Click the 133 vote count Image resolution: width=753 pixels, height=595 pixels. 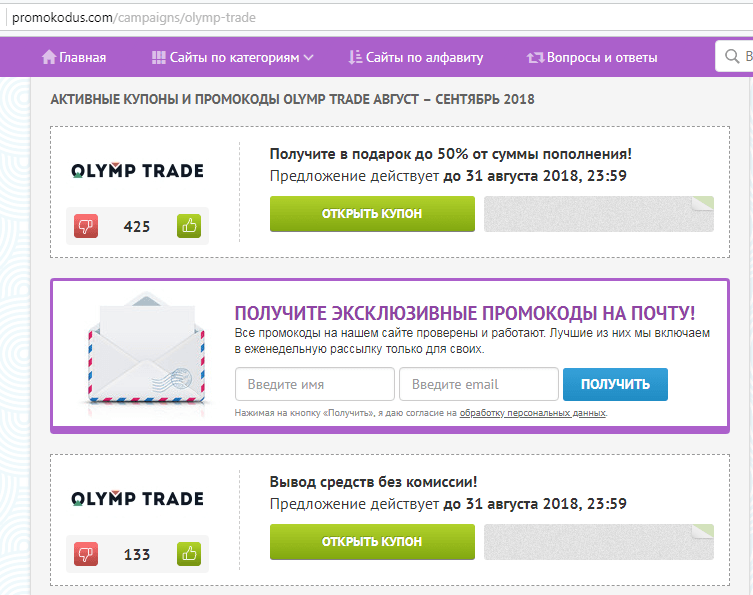click(137, 555)
